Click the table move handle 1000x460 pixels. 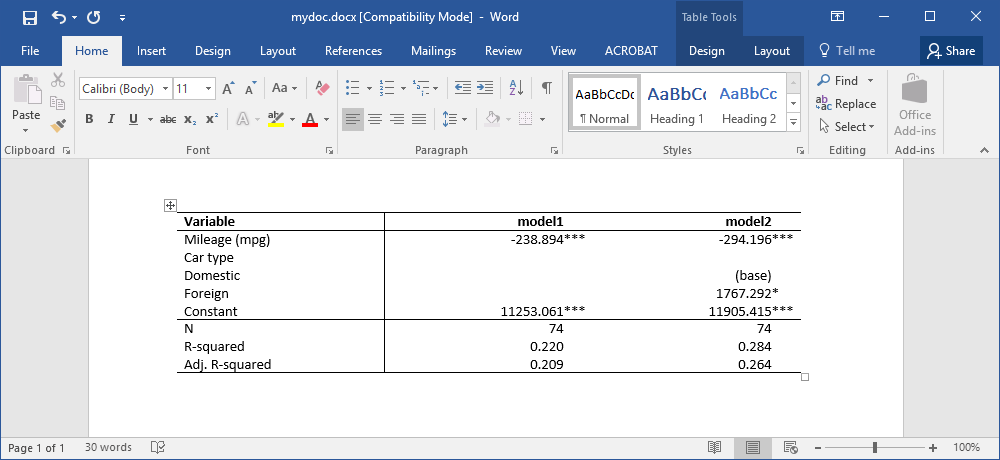170,205
